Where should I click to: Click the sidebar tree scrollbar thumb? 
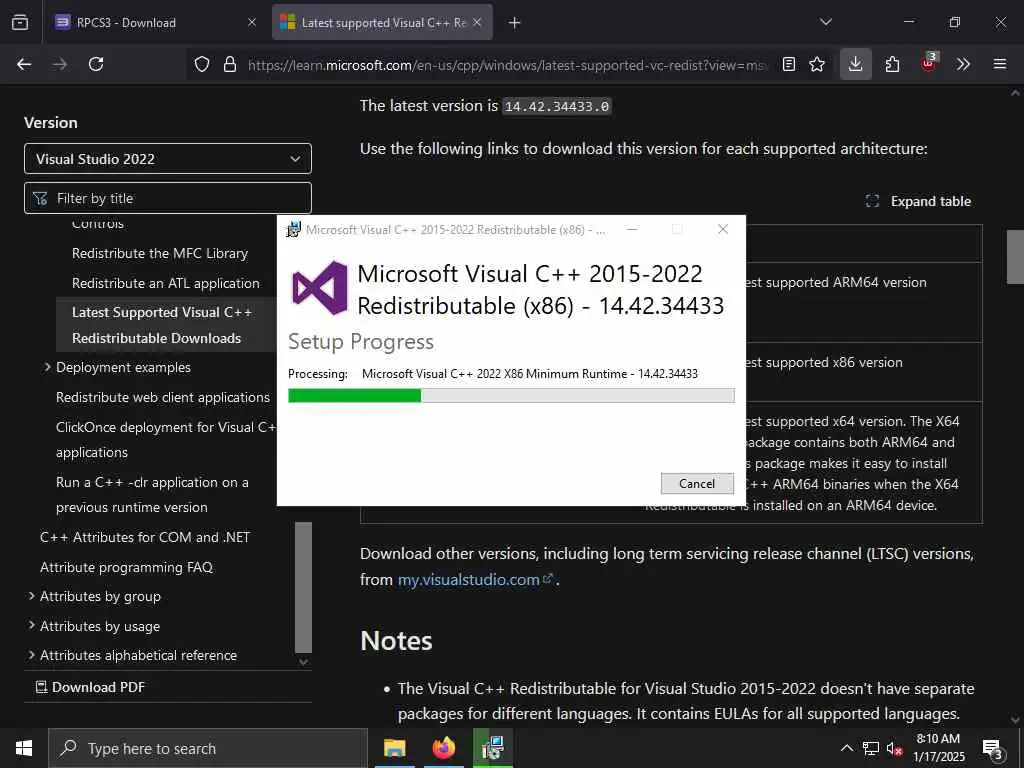[304, 587]
